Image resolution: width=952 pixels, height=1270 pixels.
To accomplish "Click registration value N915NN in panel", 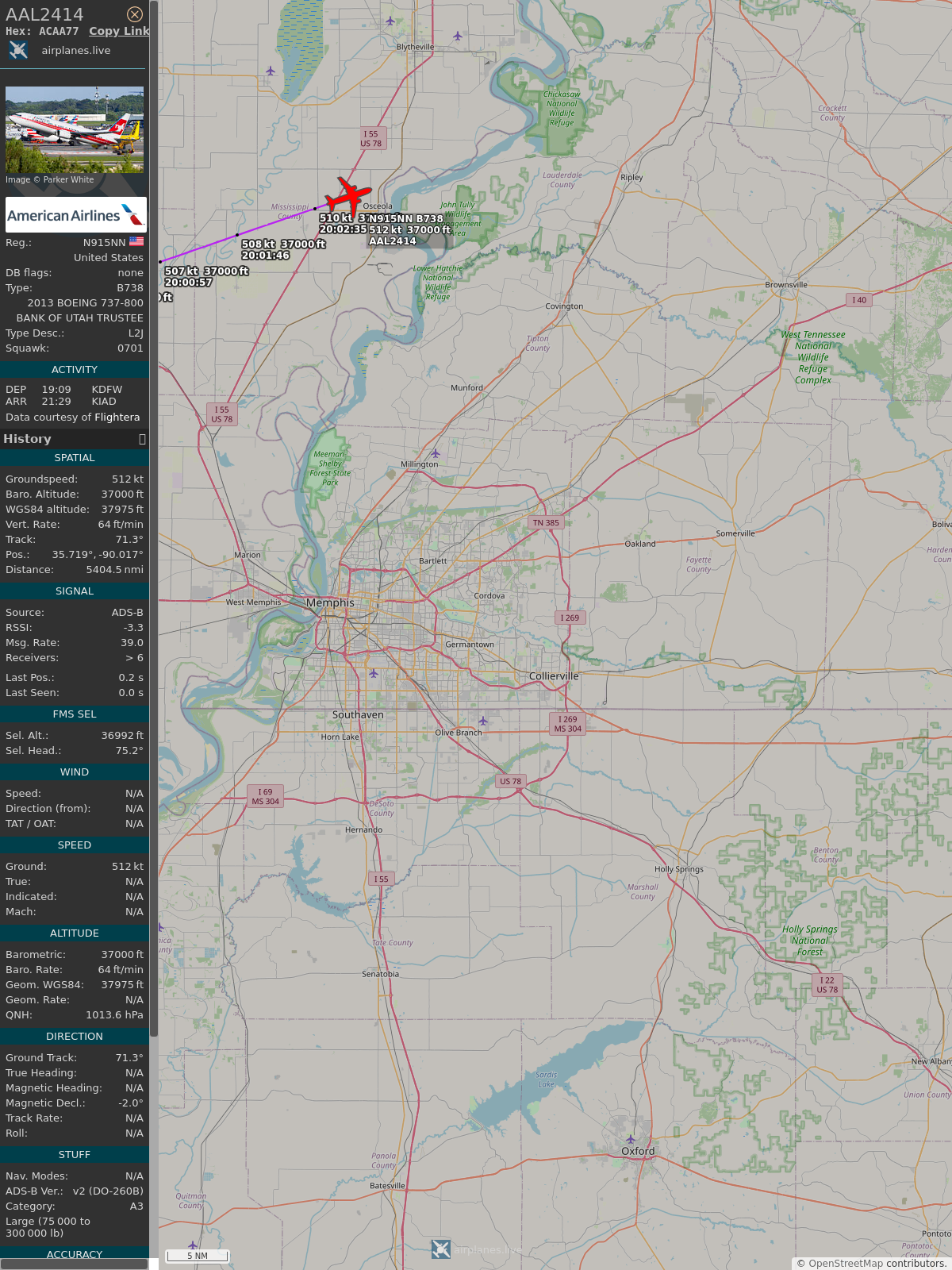I will [105, 242].
